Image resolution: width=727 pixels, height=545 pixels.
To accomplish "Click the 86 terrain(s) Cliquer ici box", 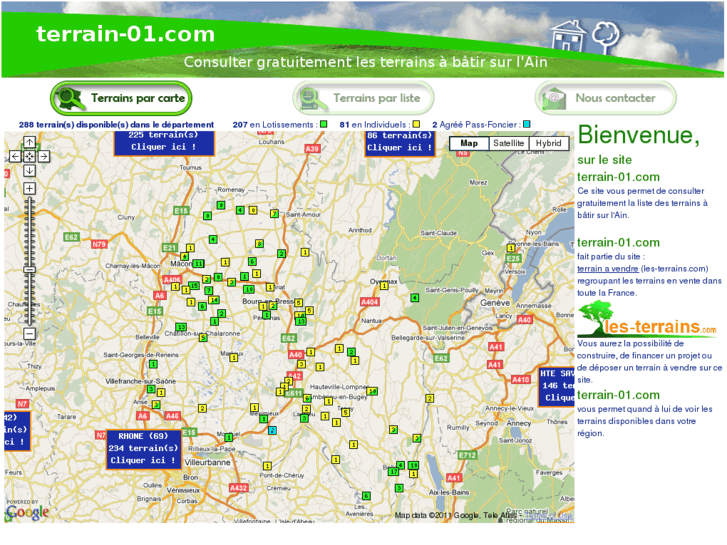I will click(400, 143).
